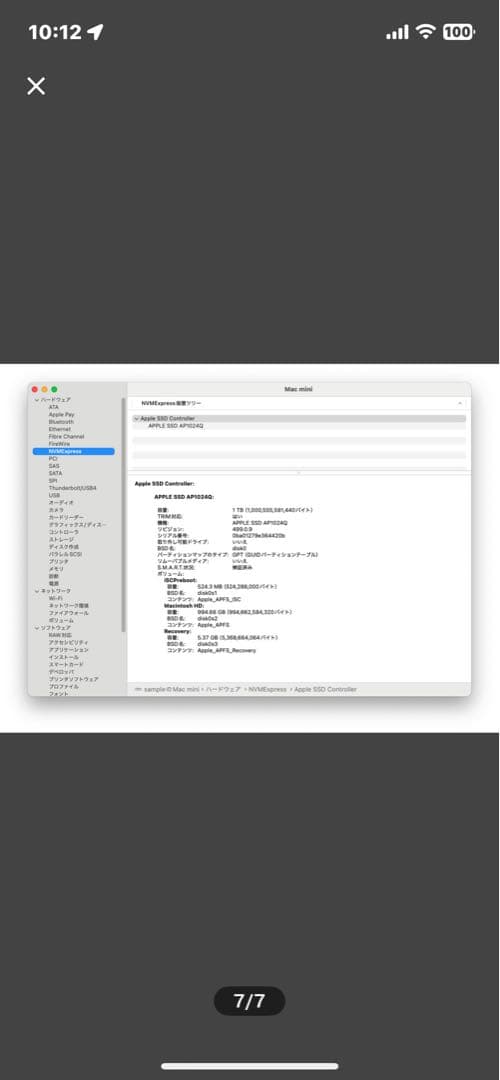Click the disk0s2 BSD name
This screenshot has height=1080, width=500.
point(207,619)
